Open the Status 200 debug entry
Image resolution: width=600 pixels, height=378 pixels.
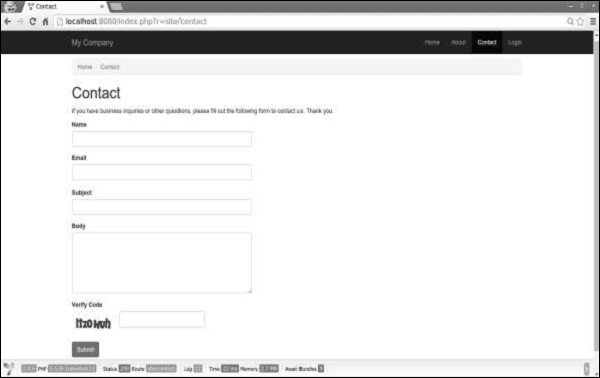coord(116,368)
